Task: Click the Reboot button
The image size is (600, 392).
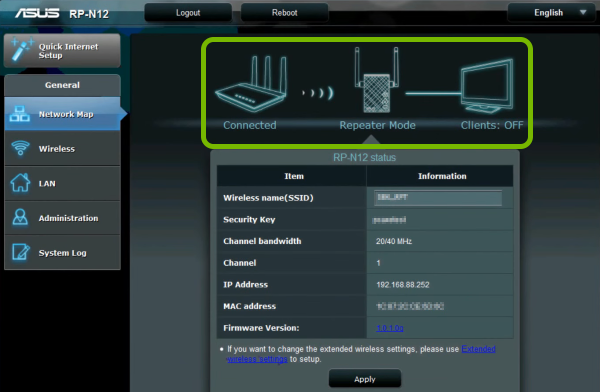Action: 284,13
